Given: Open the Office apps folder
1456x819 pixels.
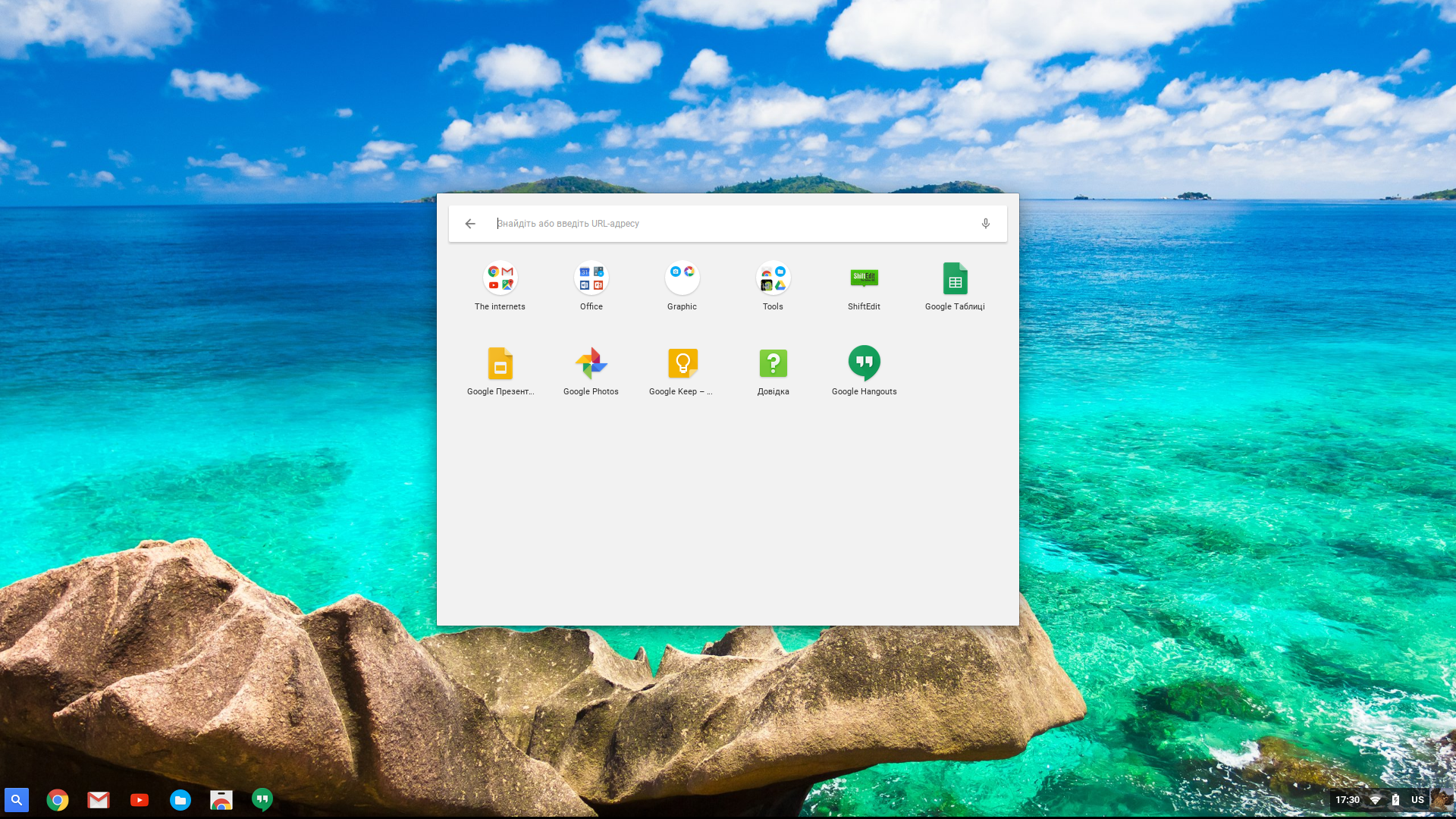Looking at the screenshot, I should click(x=591, y=279).
